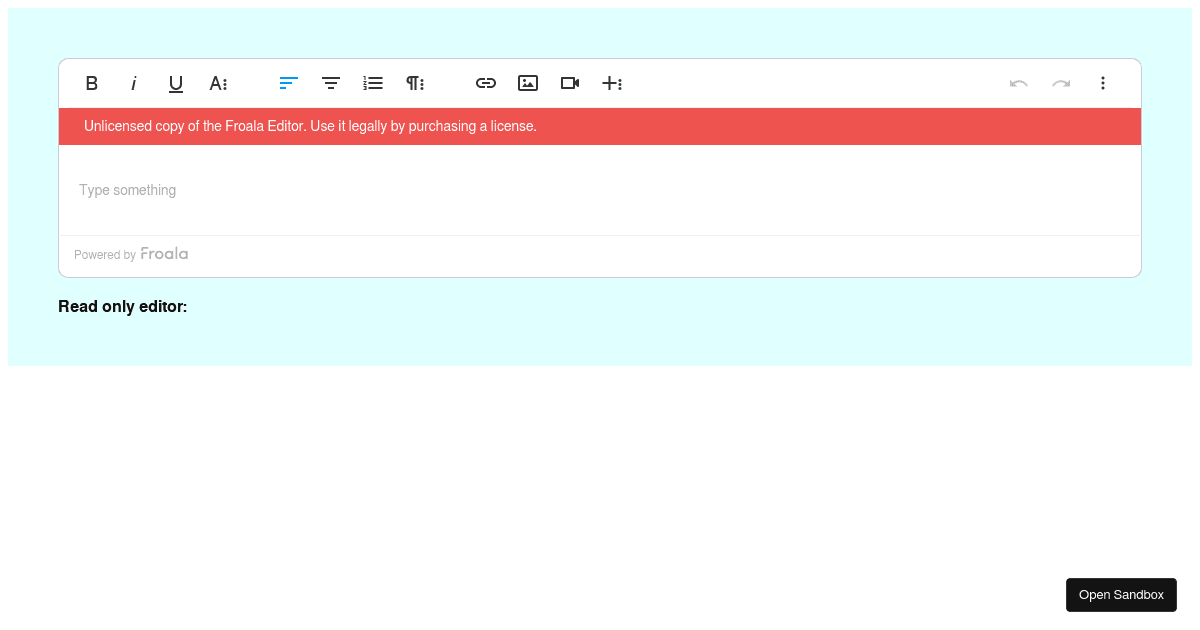Insert an image into the editor

point(528,83)
